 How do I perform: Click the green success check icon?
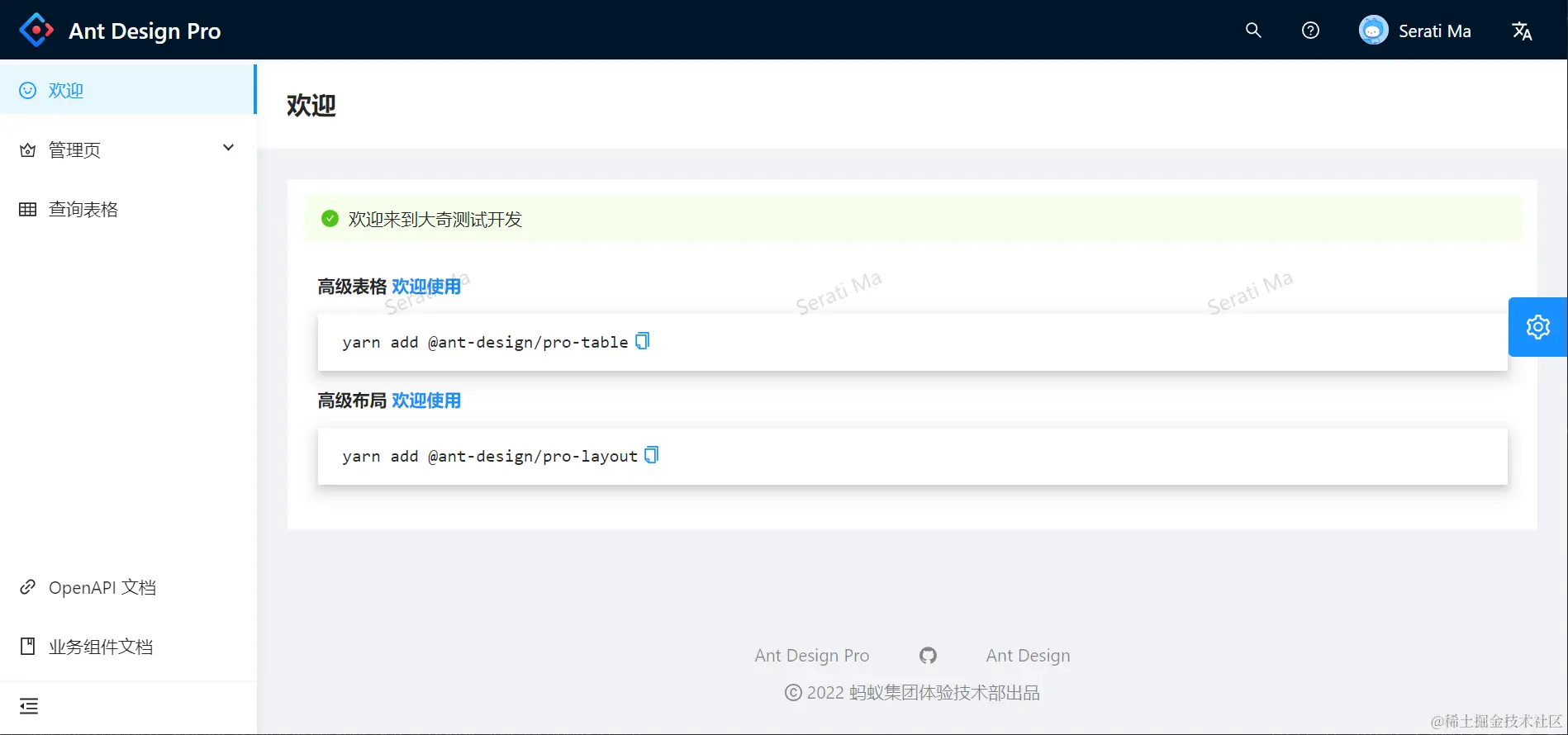click(x=330, y=219)
